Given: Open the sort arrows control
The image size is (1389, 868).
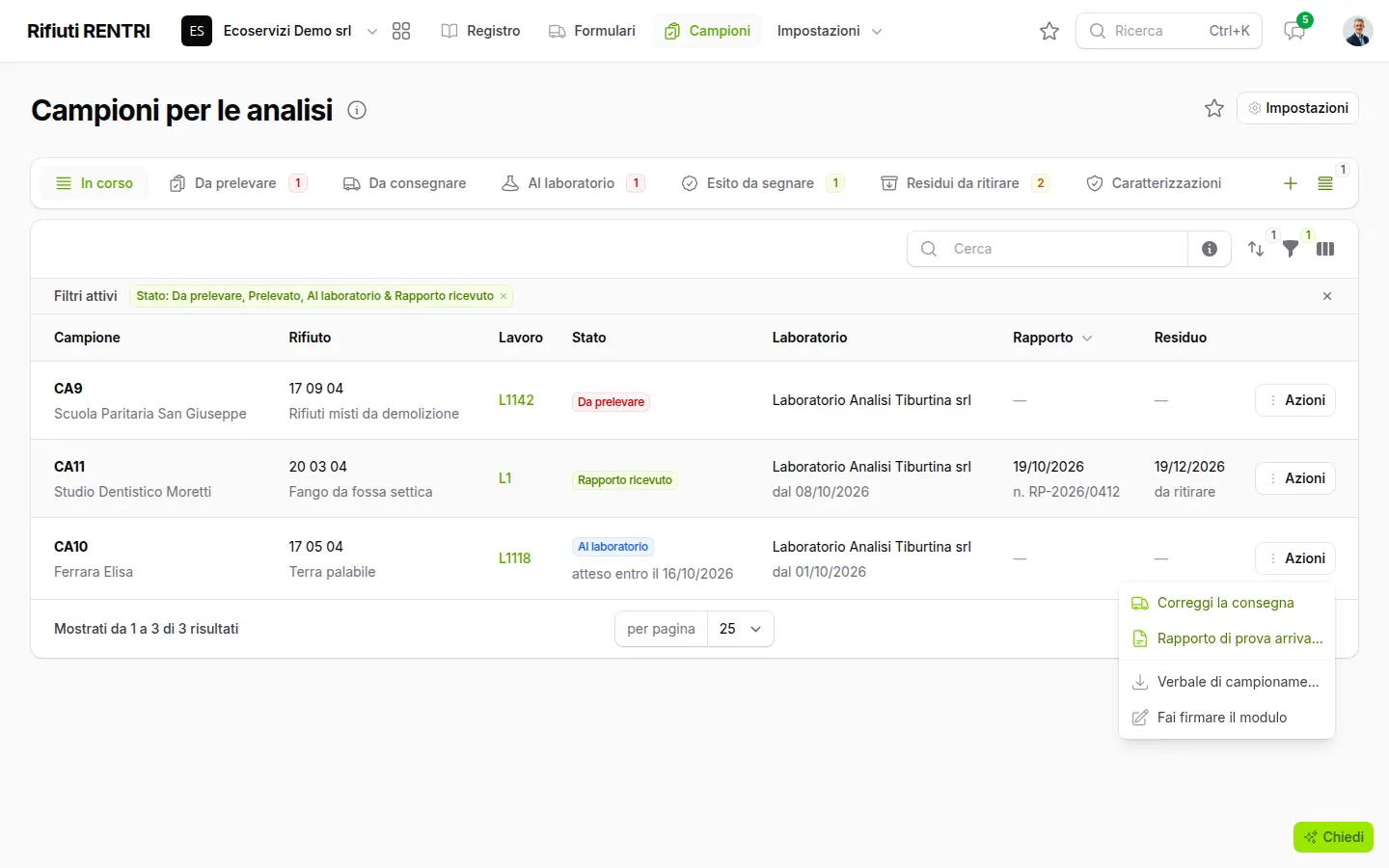Looking at the screenshot, I should point(1256,249).
